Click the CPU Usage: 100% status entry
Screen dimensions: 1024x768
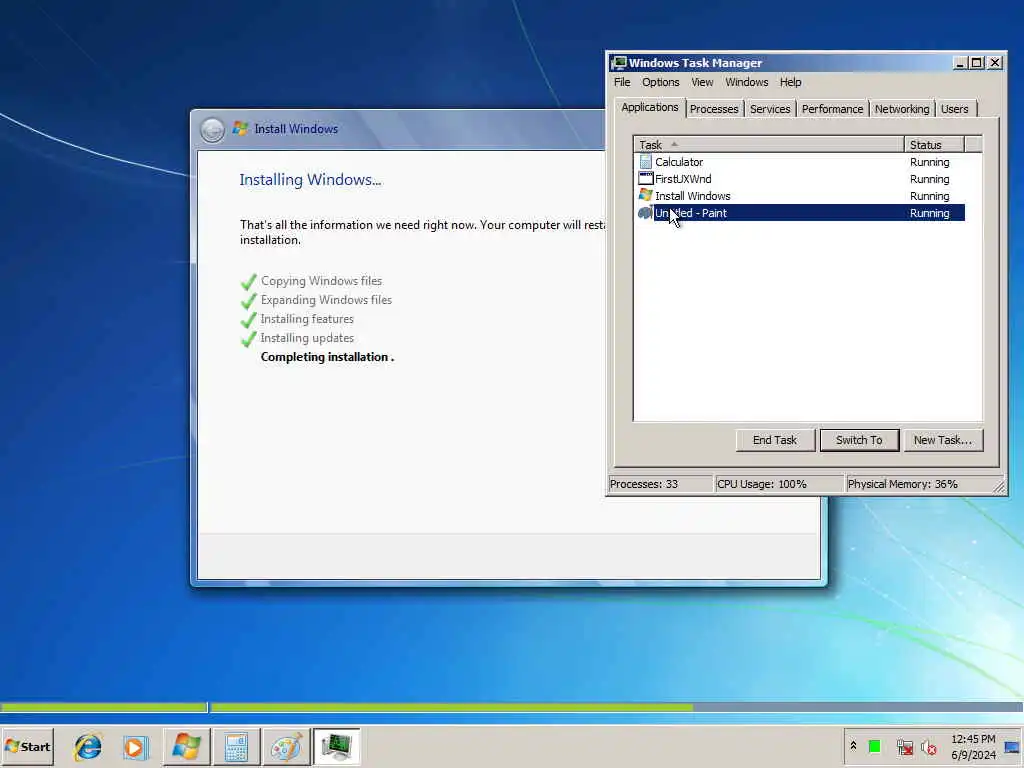(x=779, y=484)
